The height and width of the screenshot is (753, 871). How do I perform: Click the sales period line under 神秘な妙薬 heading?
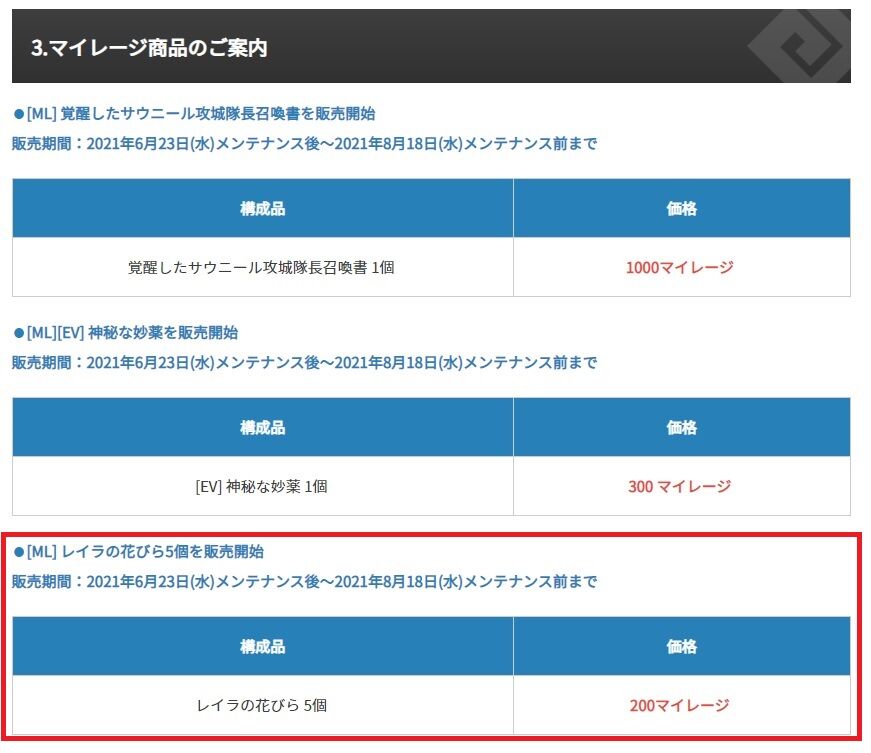[x=304, y=363]
